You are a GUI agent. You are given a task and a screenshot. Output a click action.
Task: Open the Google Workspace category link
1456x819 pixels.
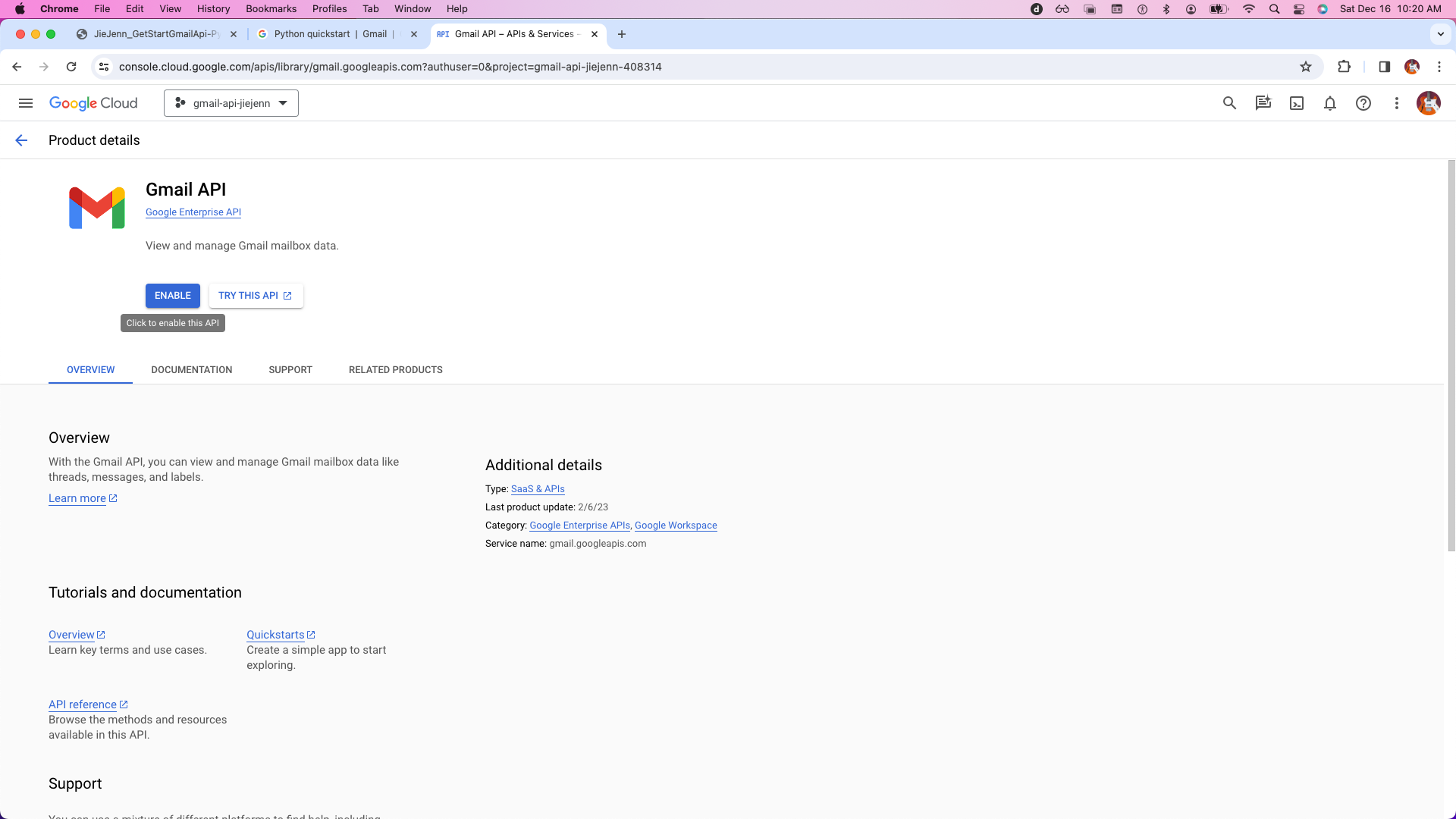pos(676,526)
